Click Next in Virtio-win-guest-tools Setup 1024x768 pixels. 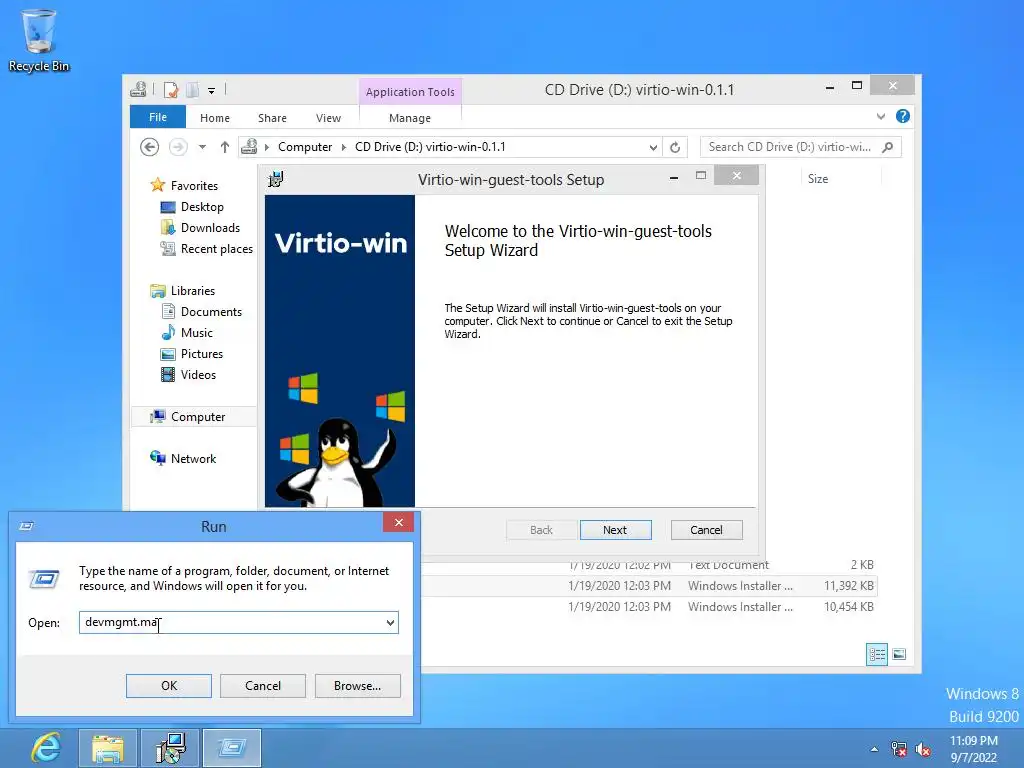(615, 530)
